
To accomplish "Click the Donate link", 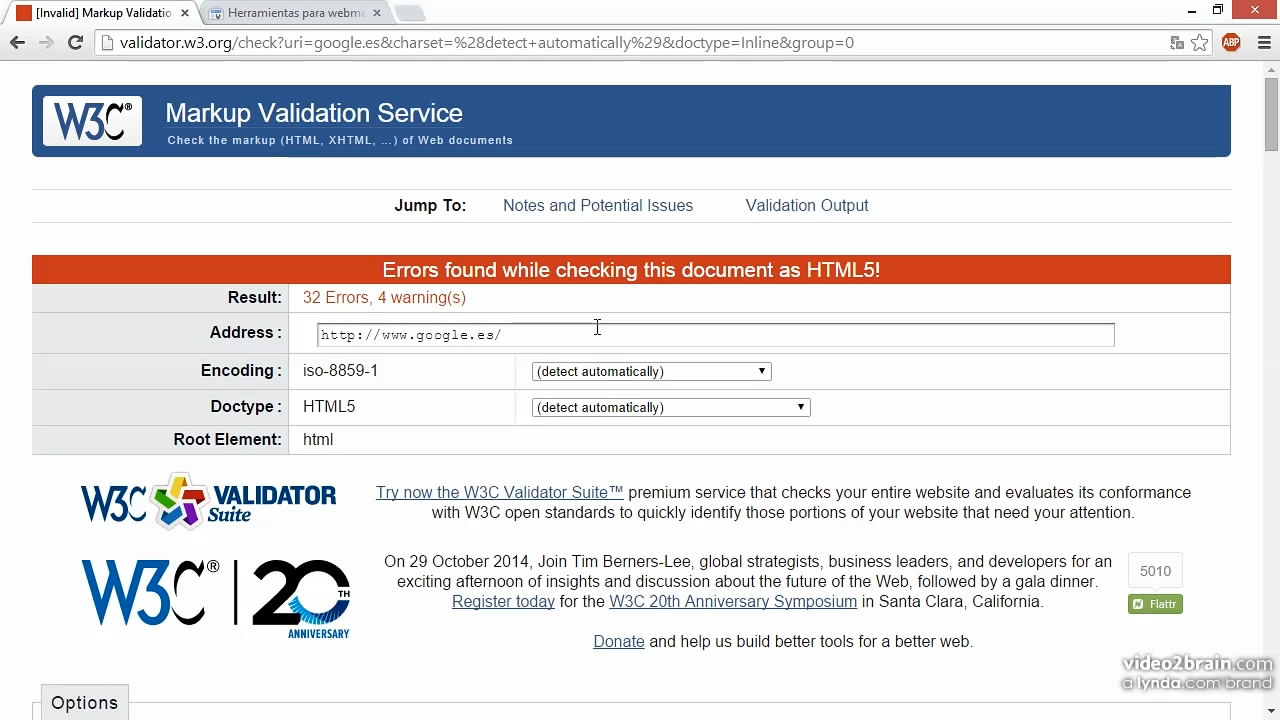I will (x=619, y=641).
